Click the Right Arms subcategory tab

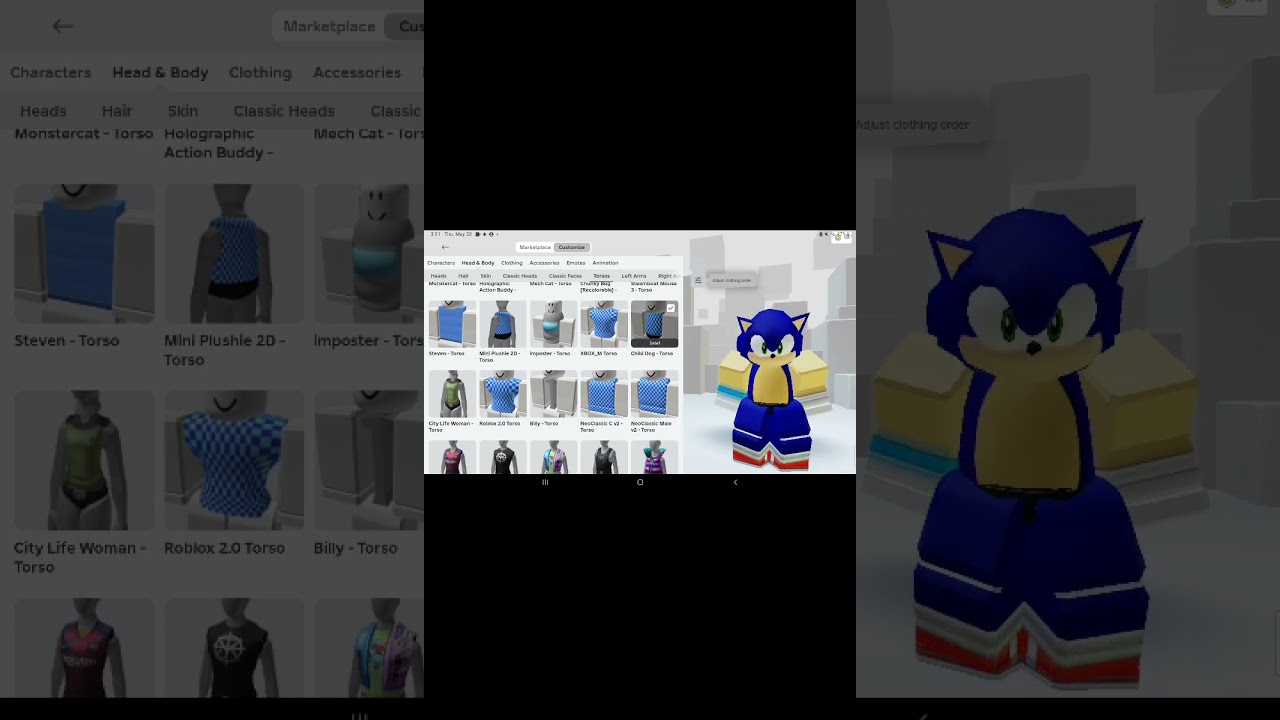[x=668, y=276]
